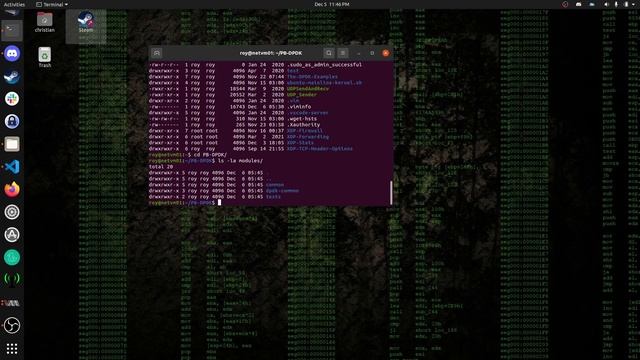Viewport: 640px width, 360px height.
Task: Open Software Updater icon in the dock
Action: pyautogui.click(x=12, y=235)
